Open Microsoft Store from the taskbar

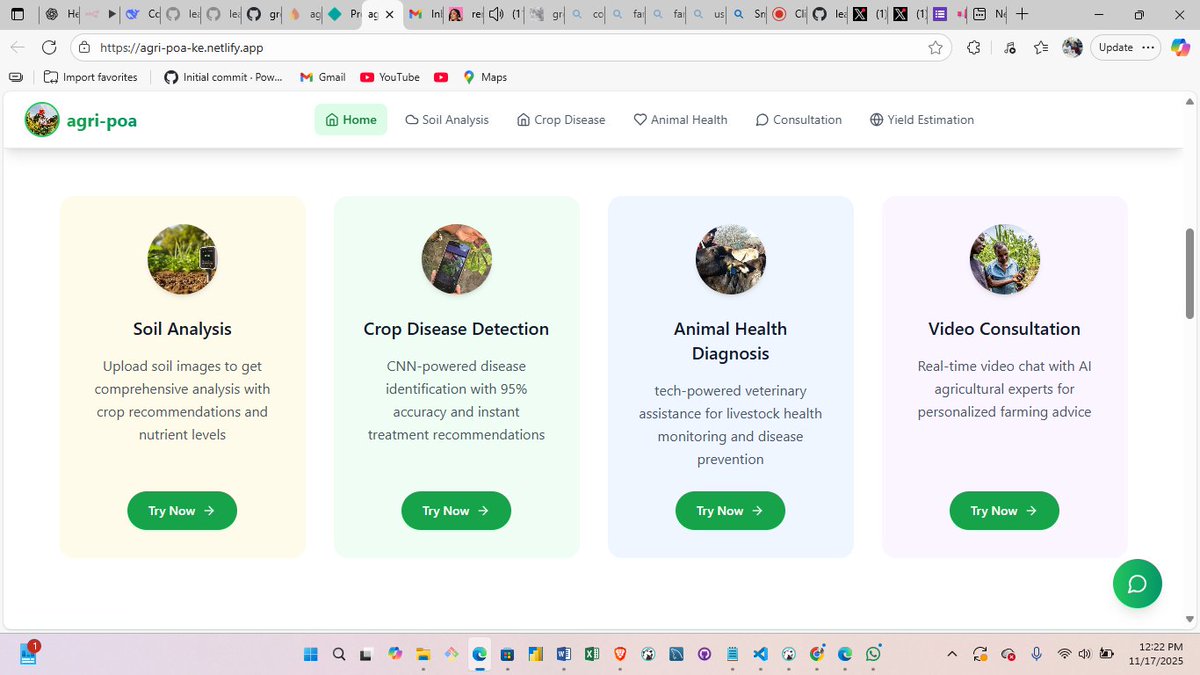(507, 654)
